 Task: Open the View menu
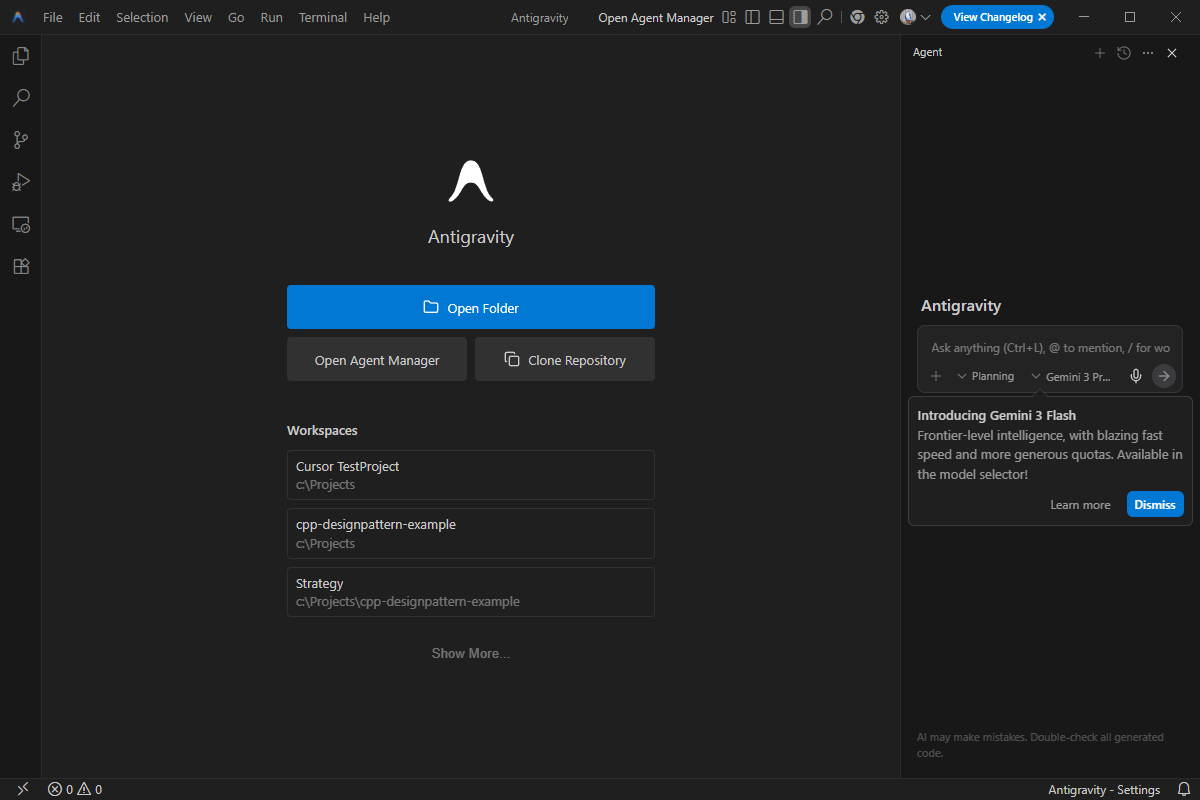click(x=198, y=17)
